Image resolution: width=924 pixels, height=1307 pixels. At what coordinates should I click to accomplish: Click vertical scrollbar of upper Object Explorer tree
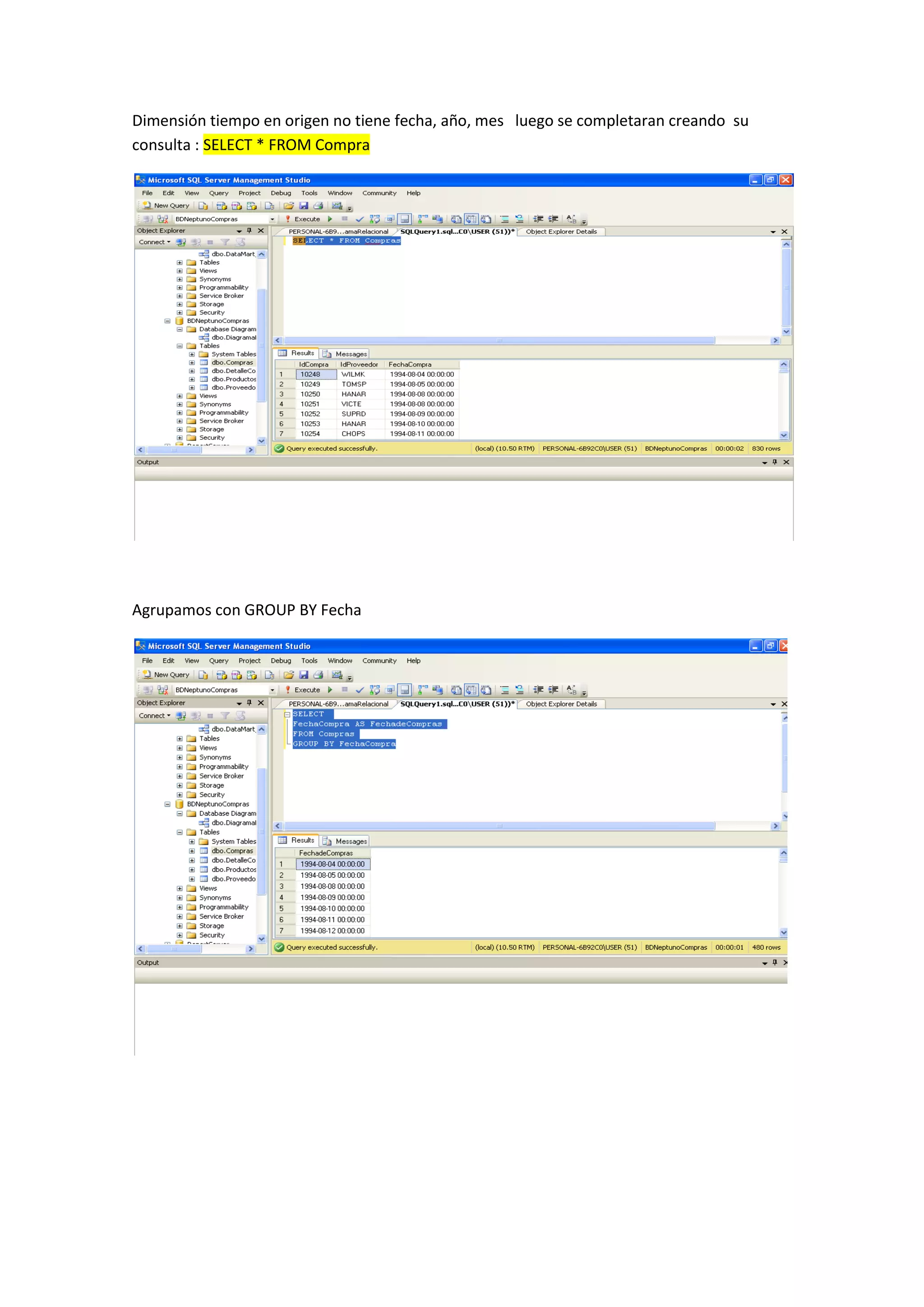pyautogui.click(x=262, y=346)
